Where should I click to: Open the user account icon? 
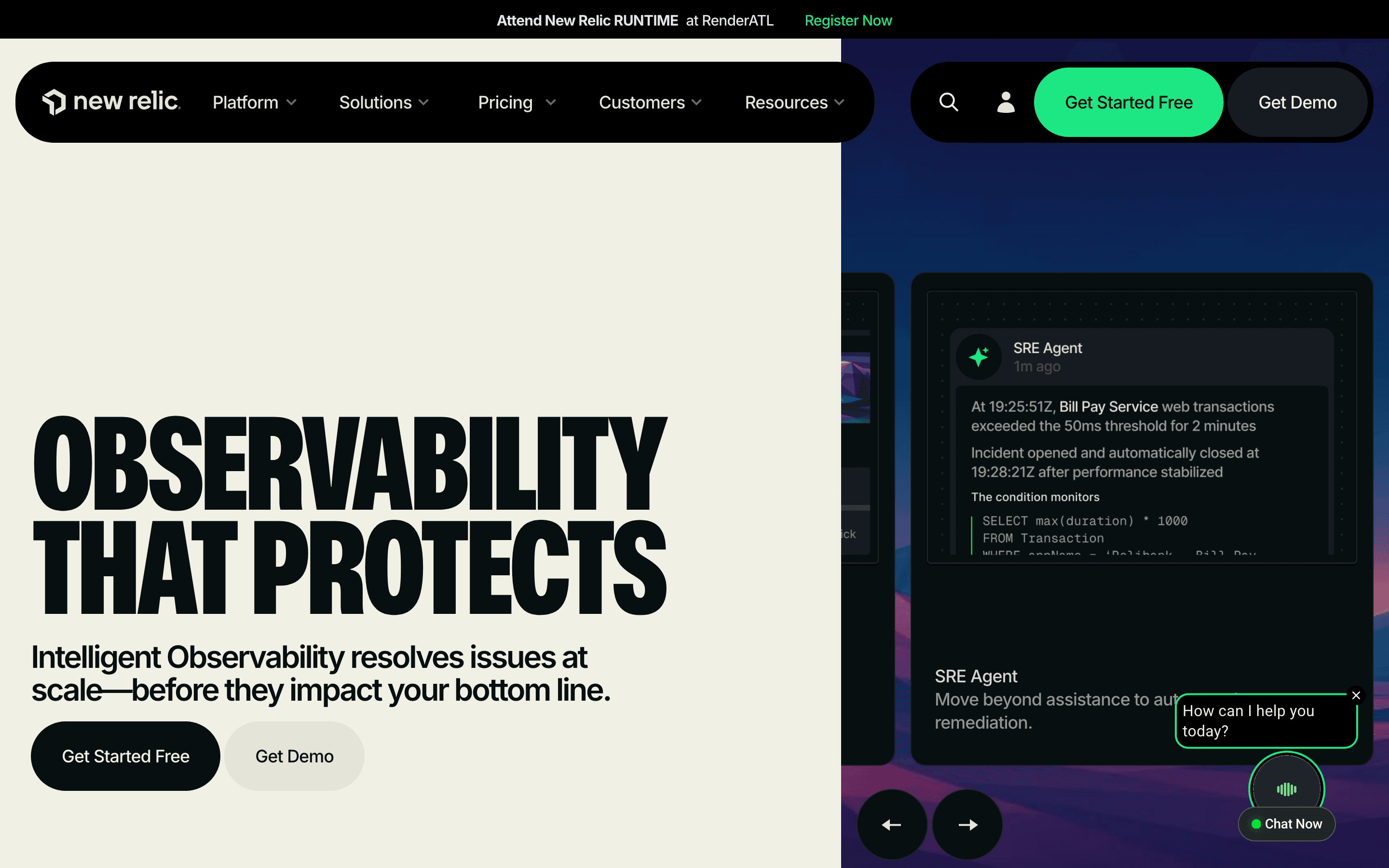(x=1006, y=102)
